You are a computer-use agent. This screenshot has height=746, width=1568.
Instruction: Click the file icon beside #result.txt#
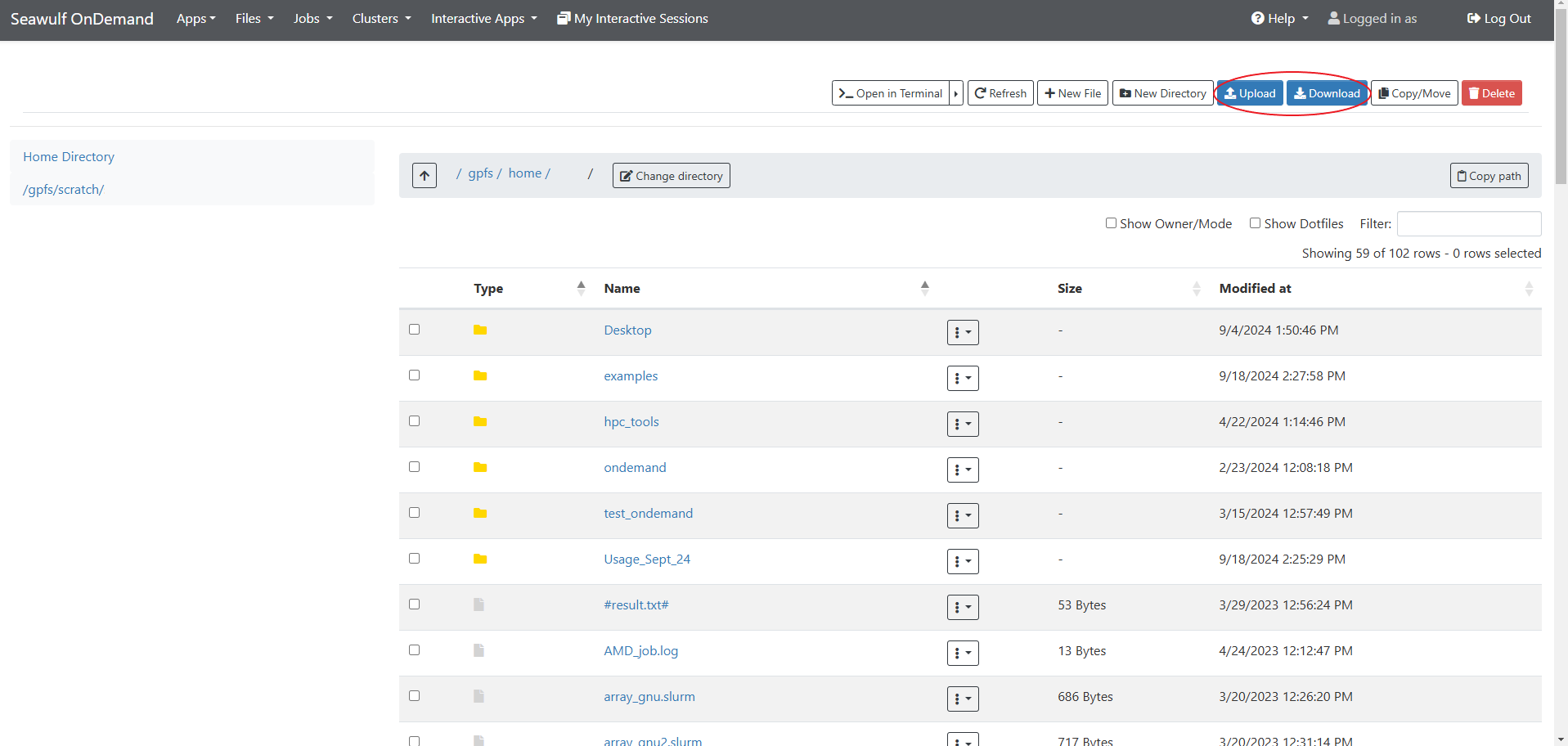click(x=478, y=604)
